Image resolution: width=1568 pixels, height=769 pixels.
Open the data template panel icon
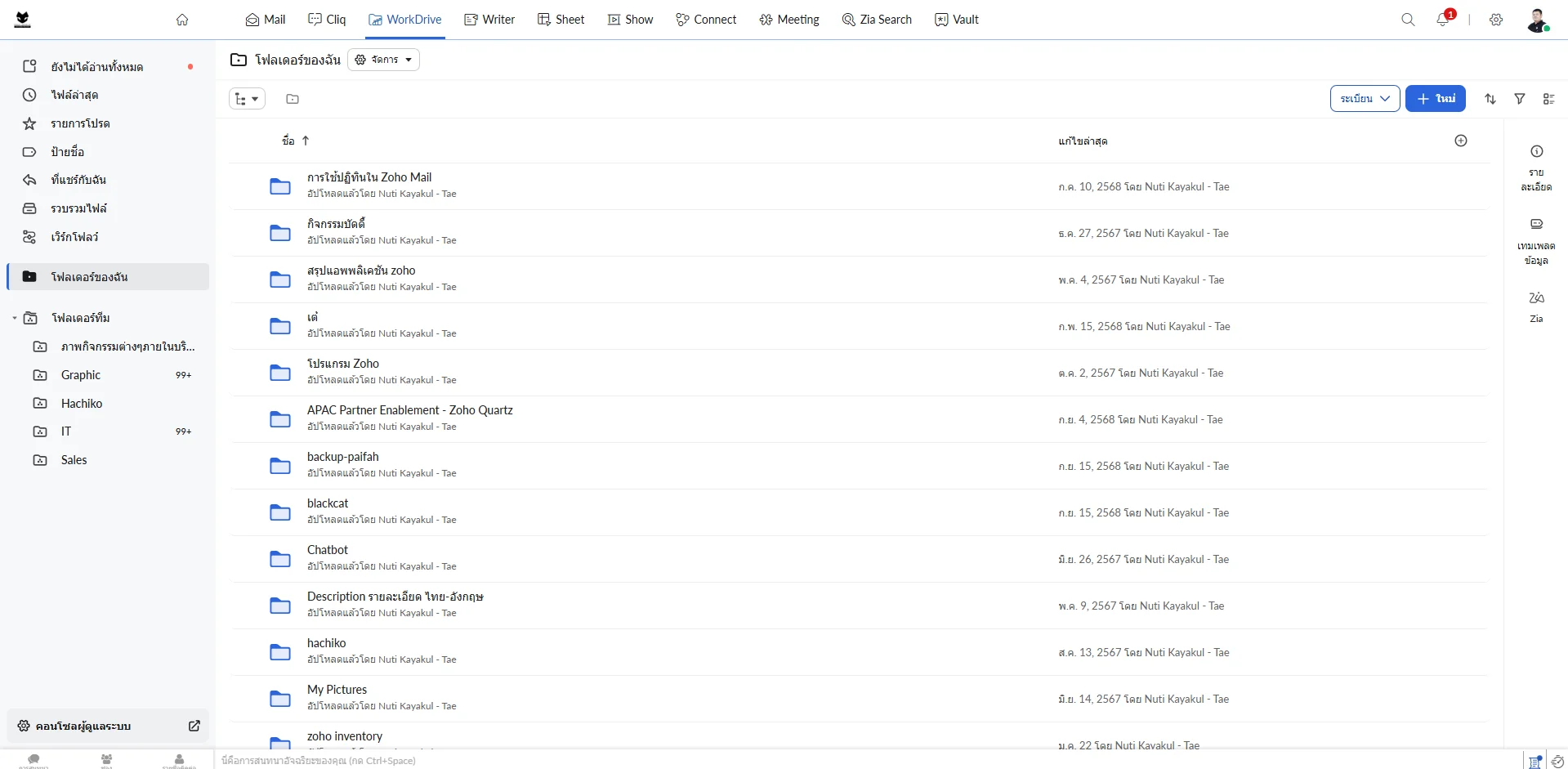(1536, 240)
